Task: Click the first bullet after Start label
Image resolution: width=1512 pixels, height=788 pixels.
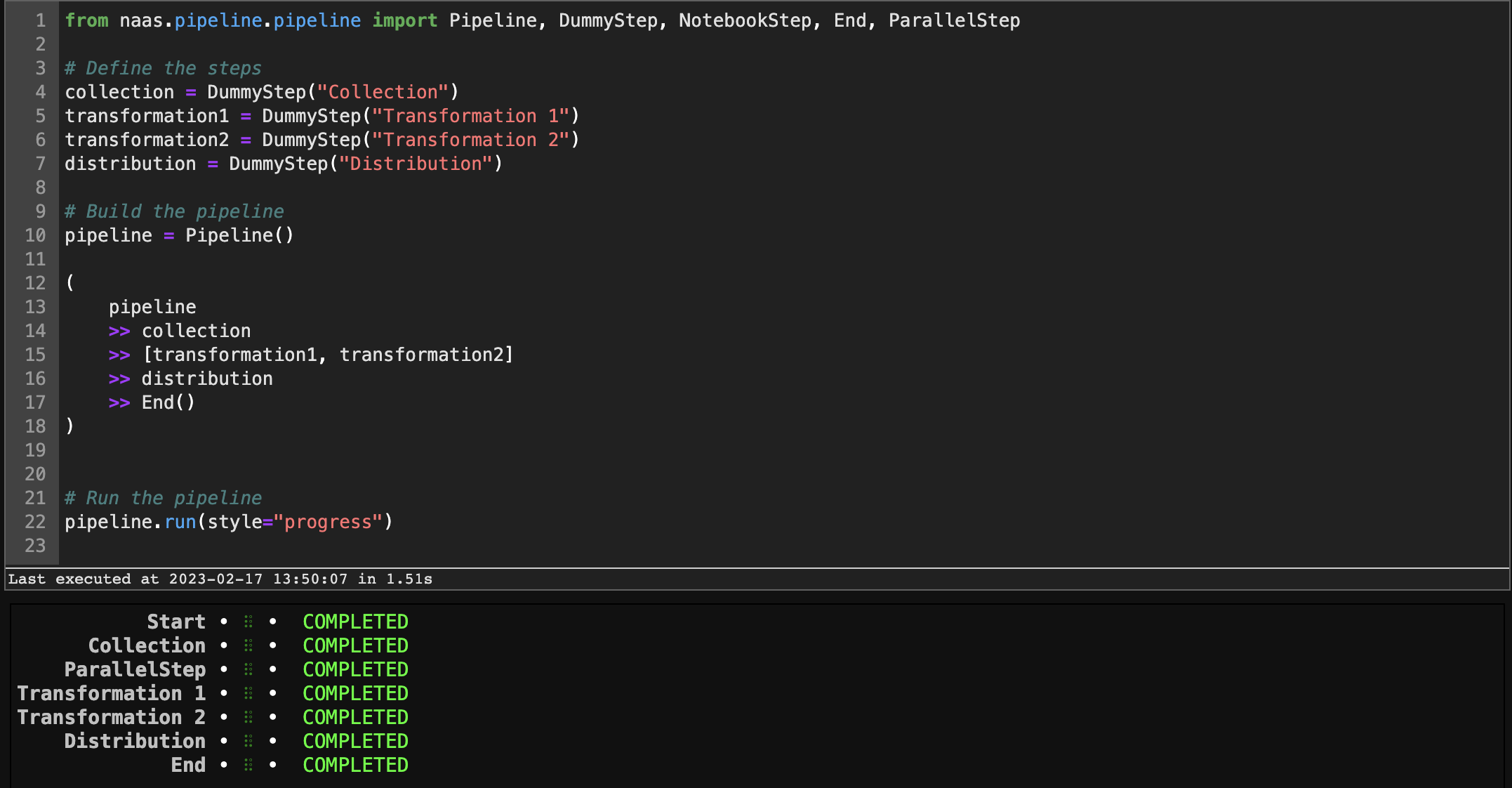Action: point(224,622)
